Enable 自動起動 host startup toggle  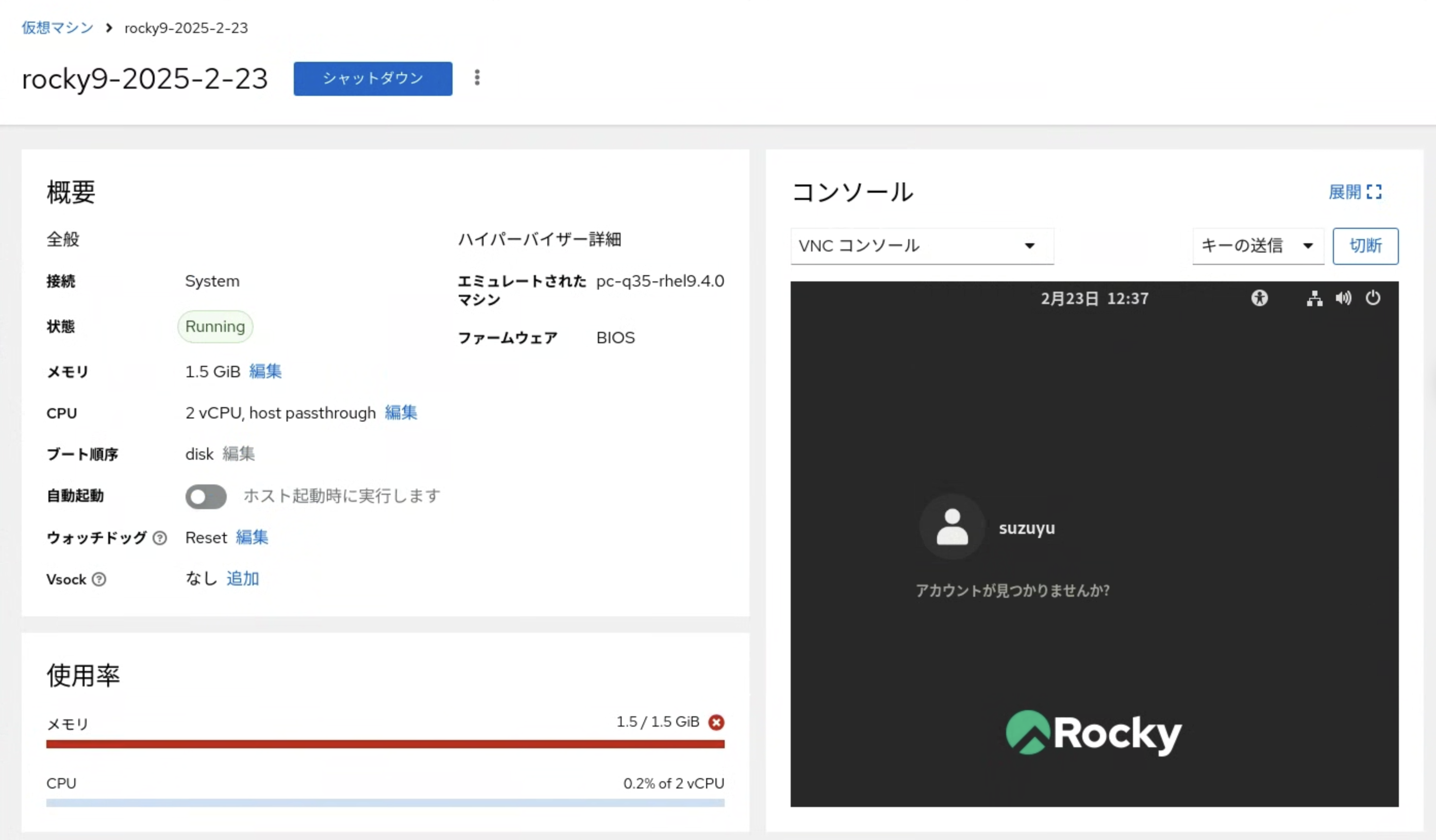point(206,496)
